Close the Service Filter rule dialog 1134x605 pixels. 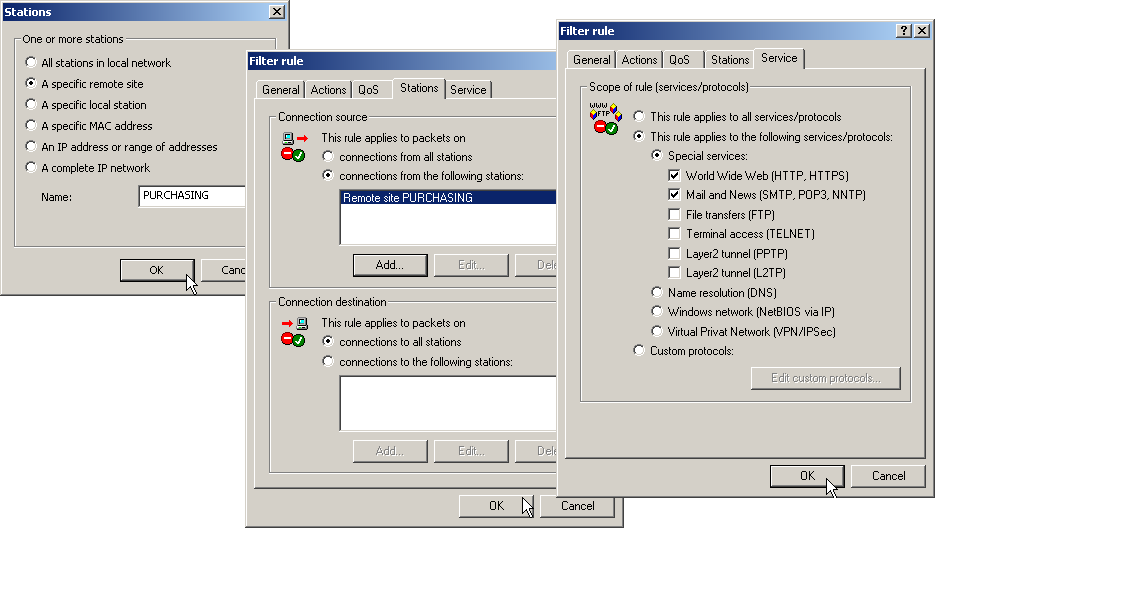pos(922,31)
